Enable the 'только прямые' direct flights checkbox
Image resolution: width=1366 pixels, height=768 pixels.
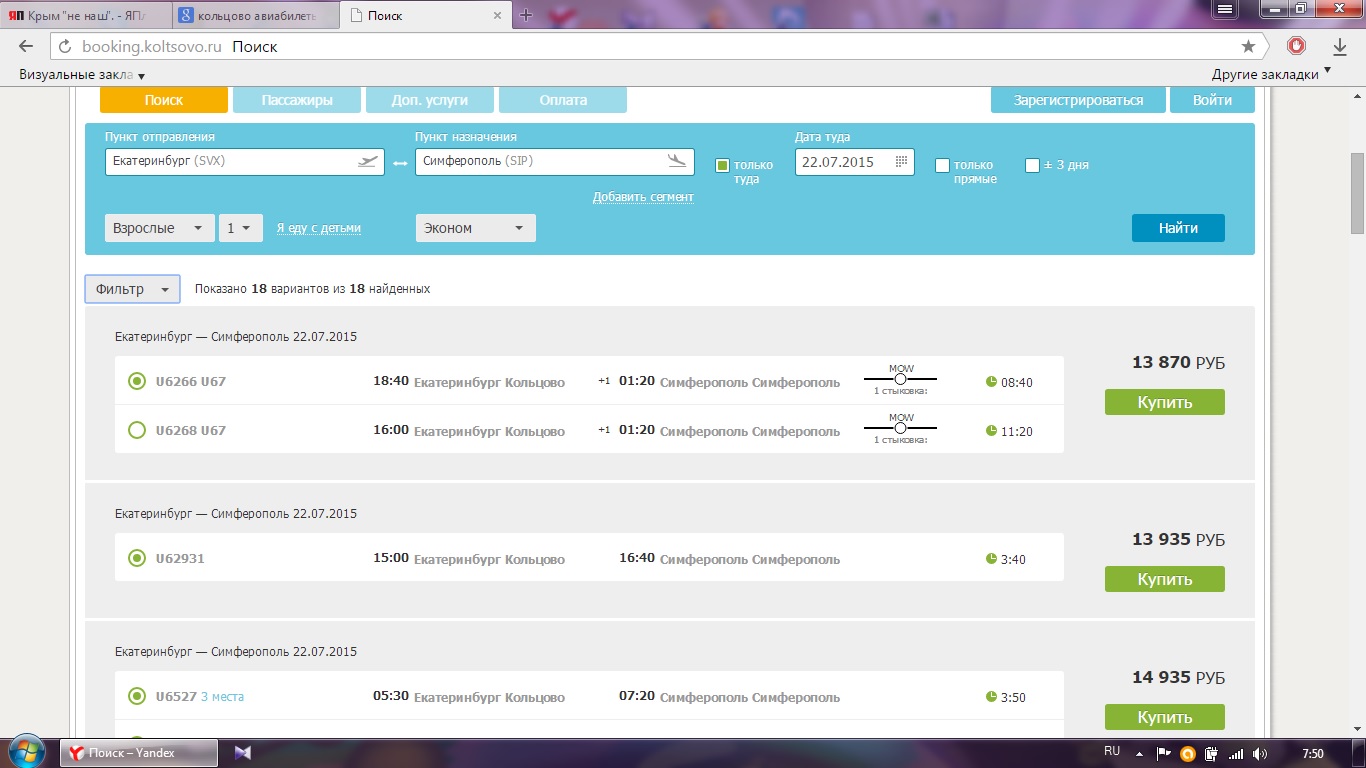(x=942, y=165)
